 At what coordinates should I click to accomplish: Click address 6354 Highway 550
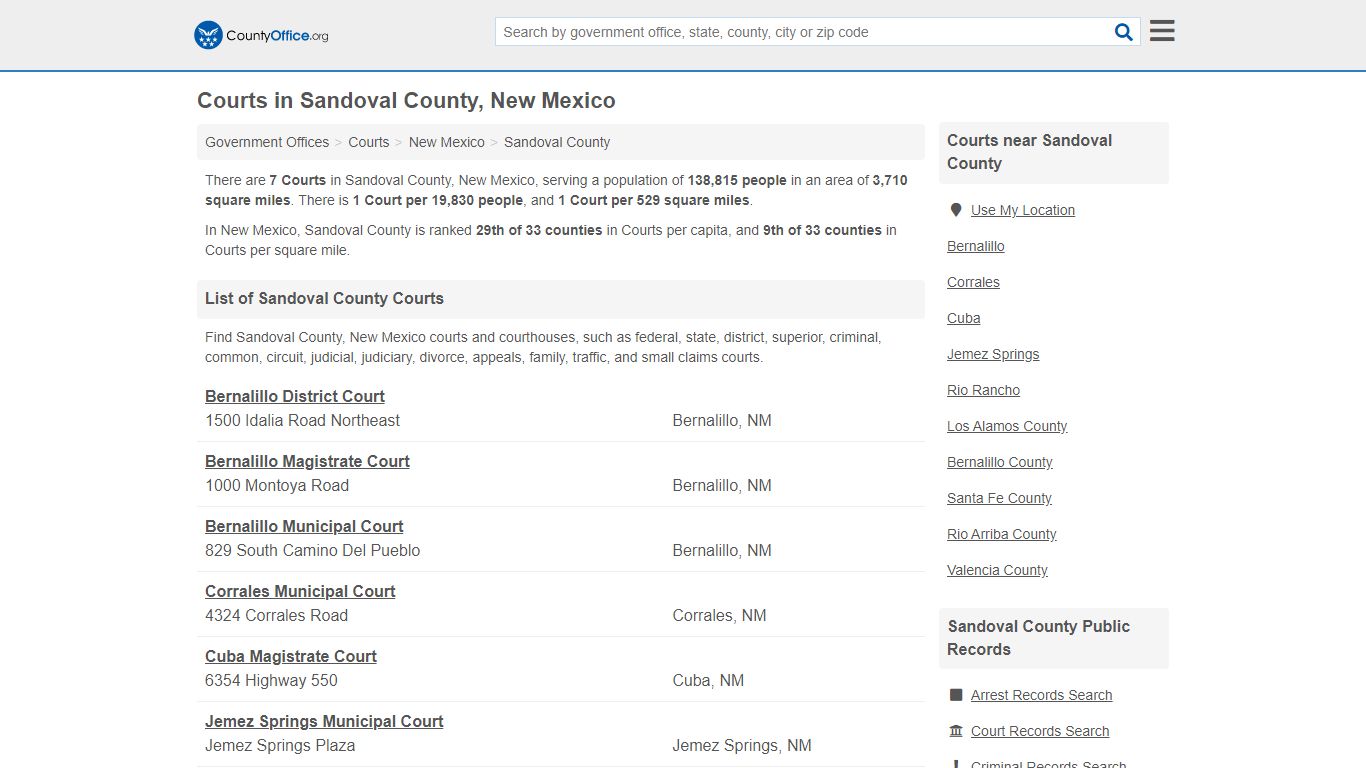(271, 680)
